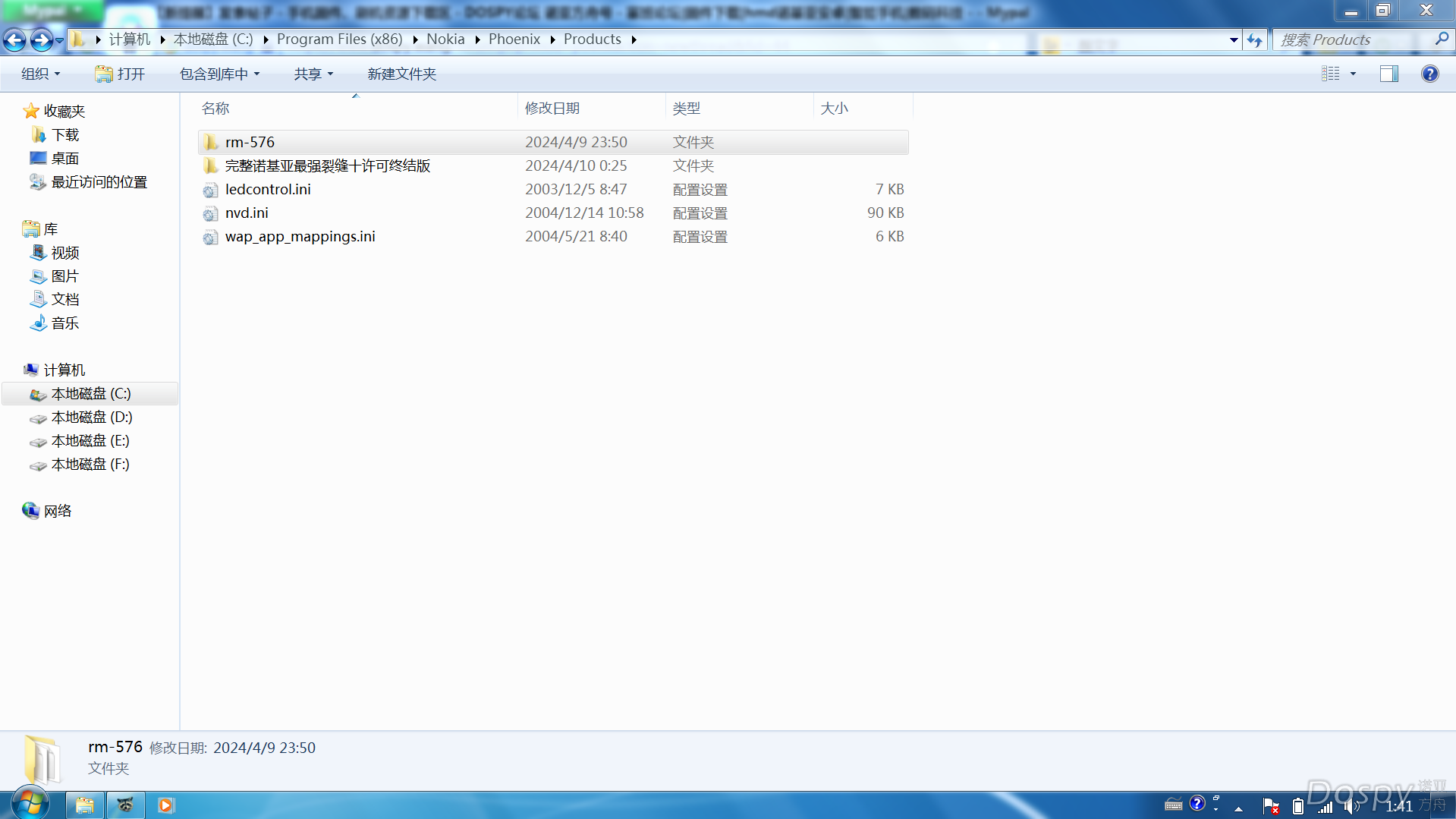Open the 组织 menu

[x=40, y=74]
